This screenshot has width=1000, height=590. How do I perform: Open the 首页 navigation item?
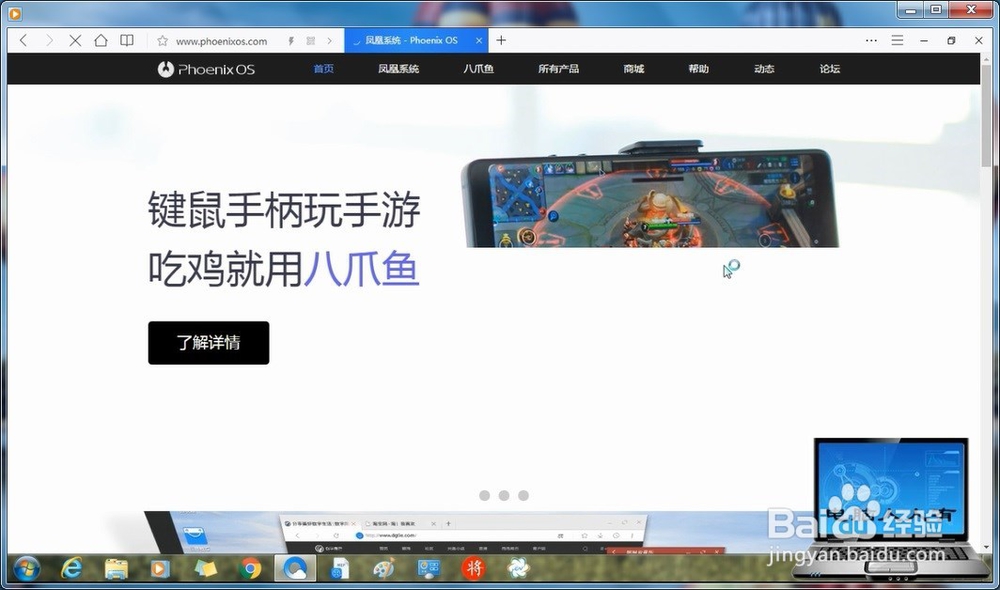coord(323,69)
